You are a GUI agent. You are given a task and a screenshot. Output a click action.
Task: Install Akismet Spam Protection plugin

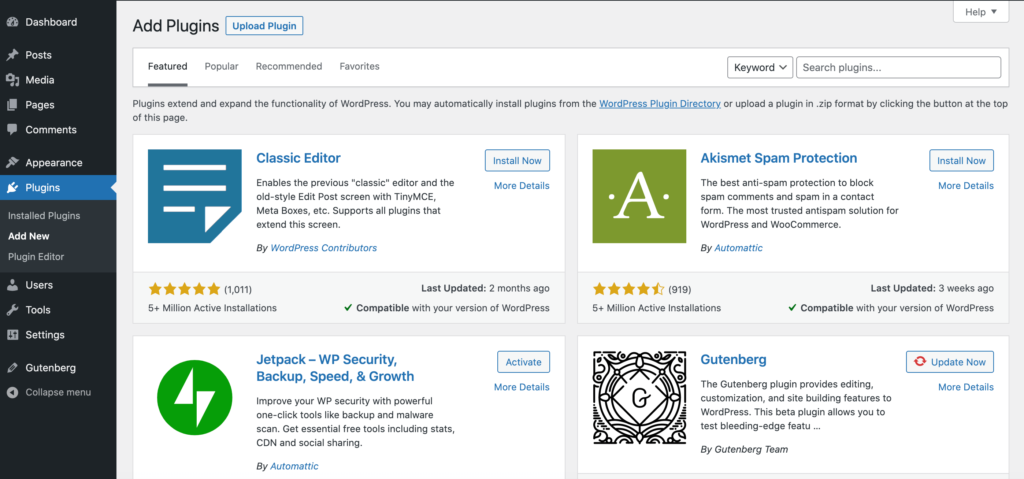point(961,161)
